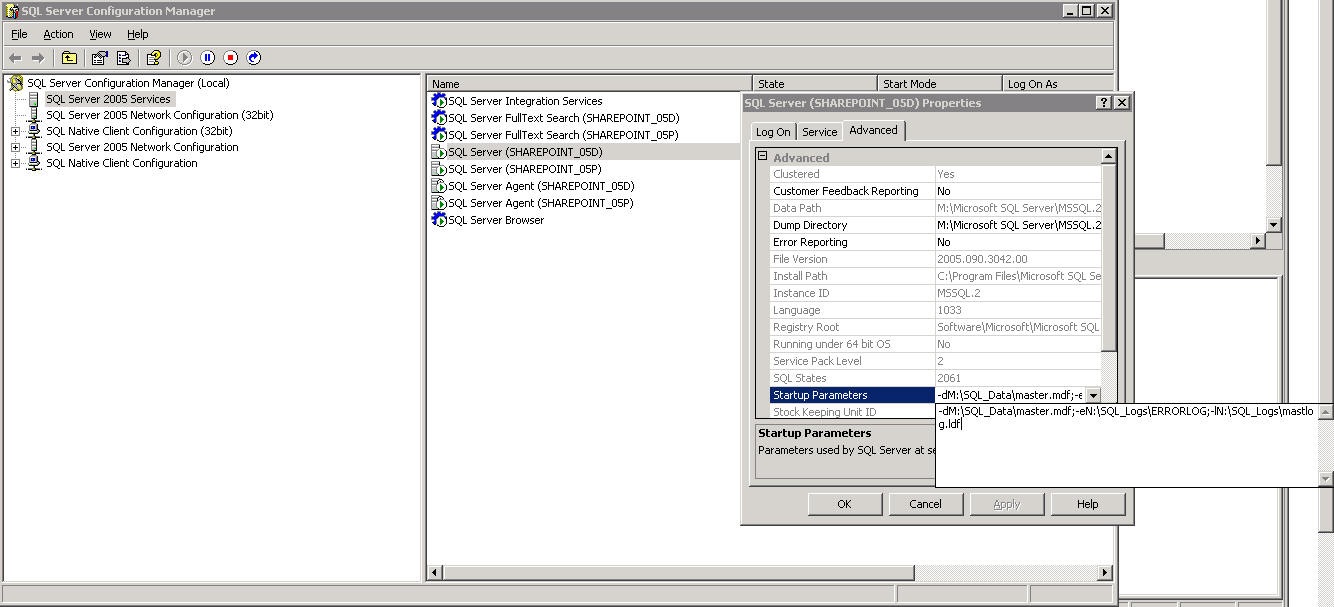The height and width of the screenshot is (607, 1334).
Task: Sort services by Name column header
Action: pos(589,84)
